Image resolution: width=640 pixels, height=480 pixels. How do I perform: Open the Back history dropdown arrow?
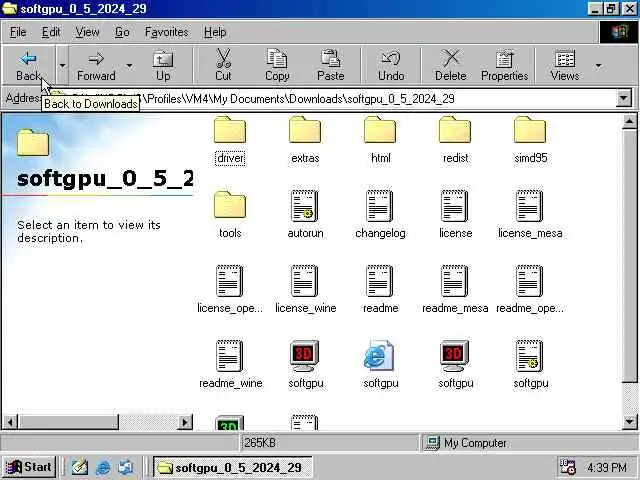click(x=62, y=65)
